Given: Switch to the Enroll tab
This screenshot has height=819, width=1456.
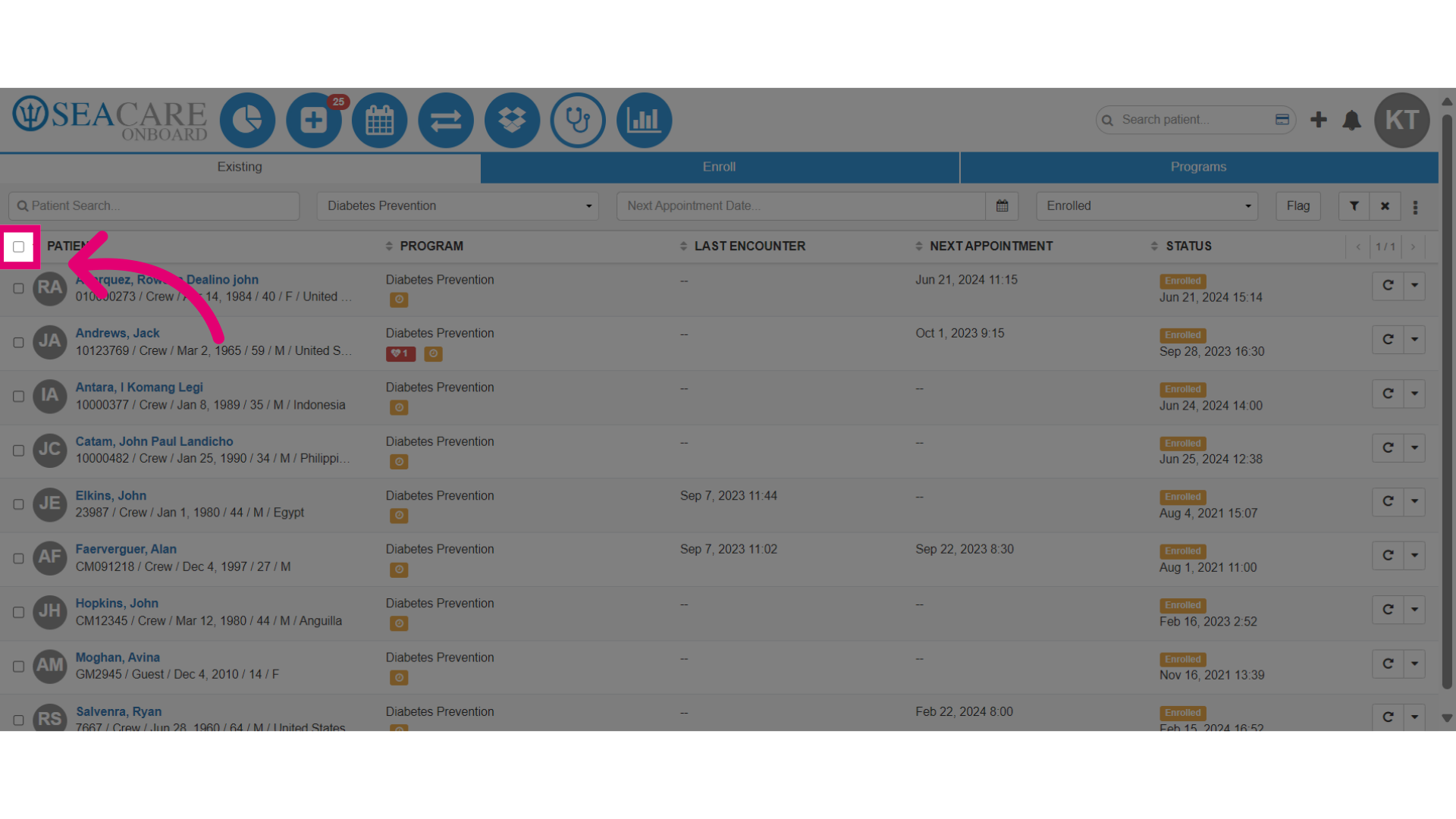Looking at the screenshot, I should click(719, 167).
